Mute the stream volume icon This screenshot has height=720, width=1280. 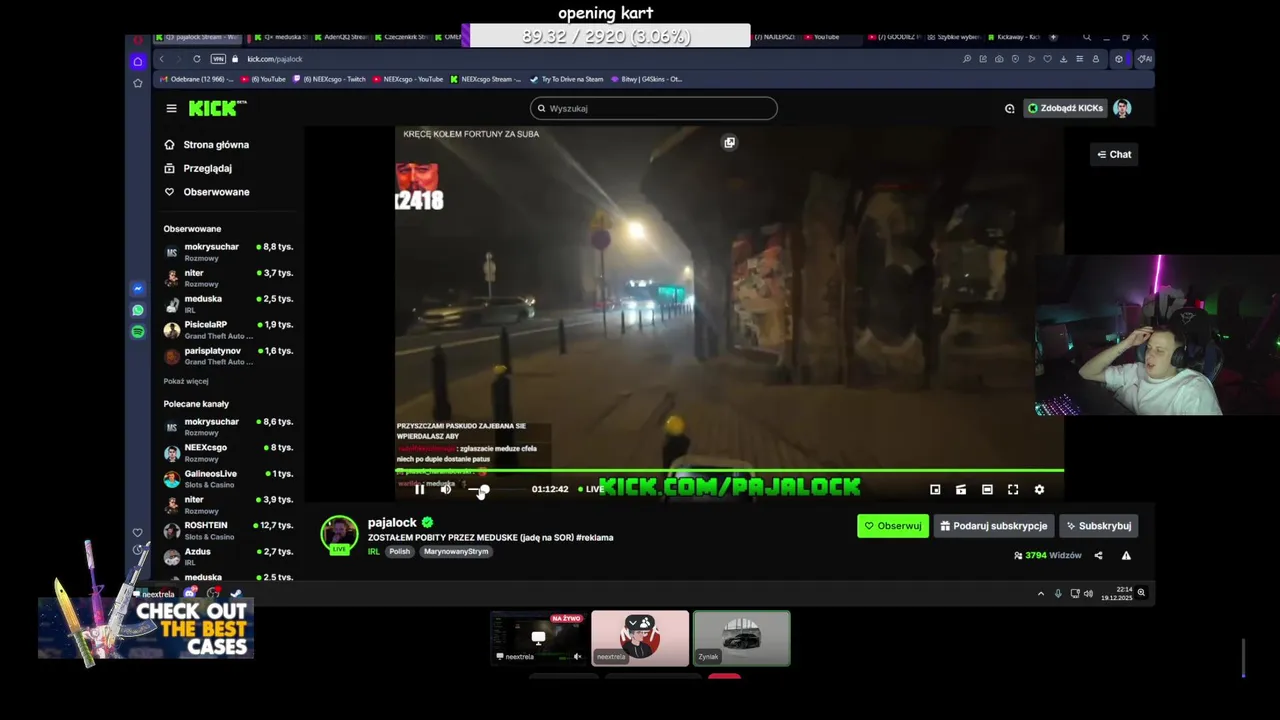coord(446,489)
